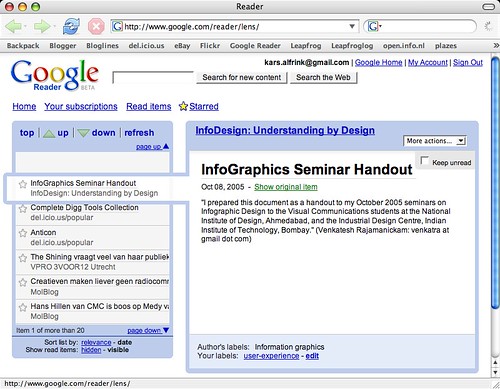Star The Shining vraagt veel item
The width and height of the screenshot is (500, 389).
pos(23,258)
